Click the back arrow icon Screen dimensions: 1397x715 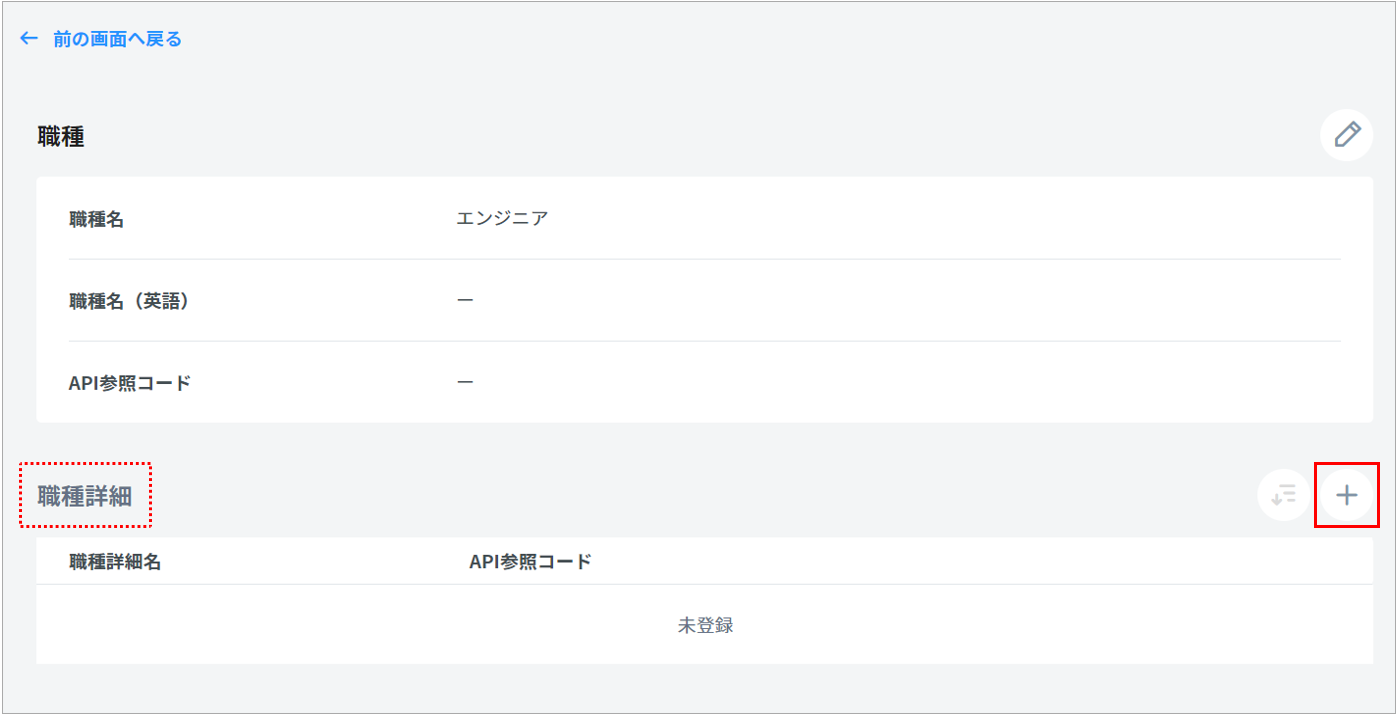[x=29, y=39]
